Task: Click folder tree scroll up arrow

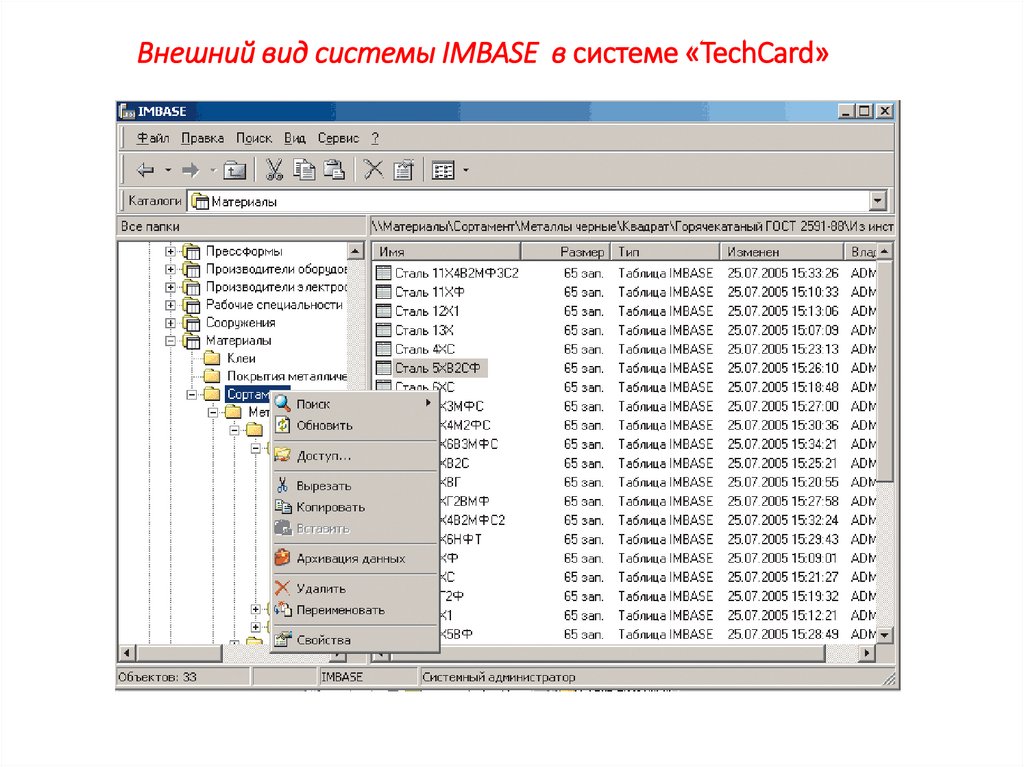Action: tap(355, 252)
